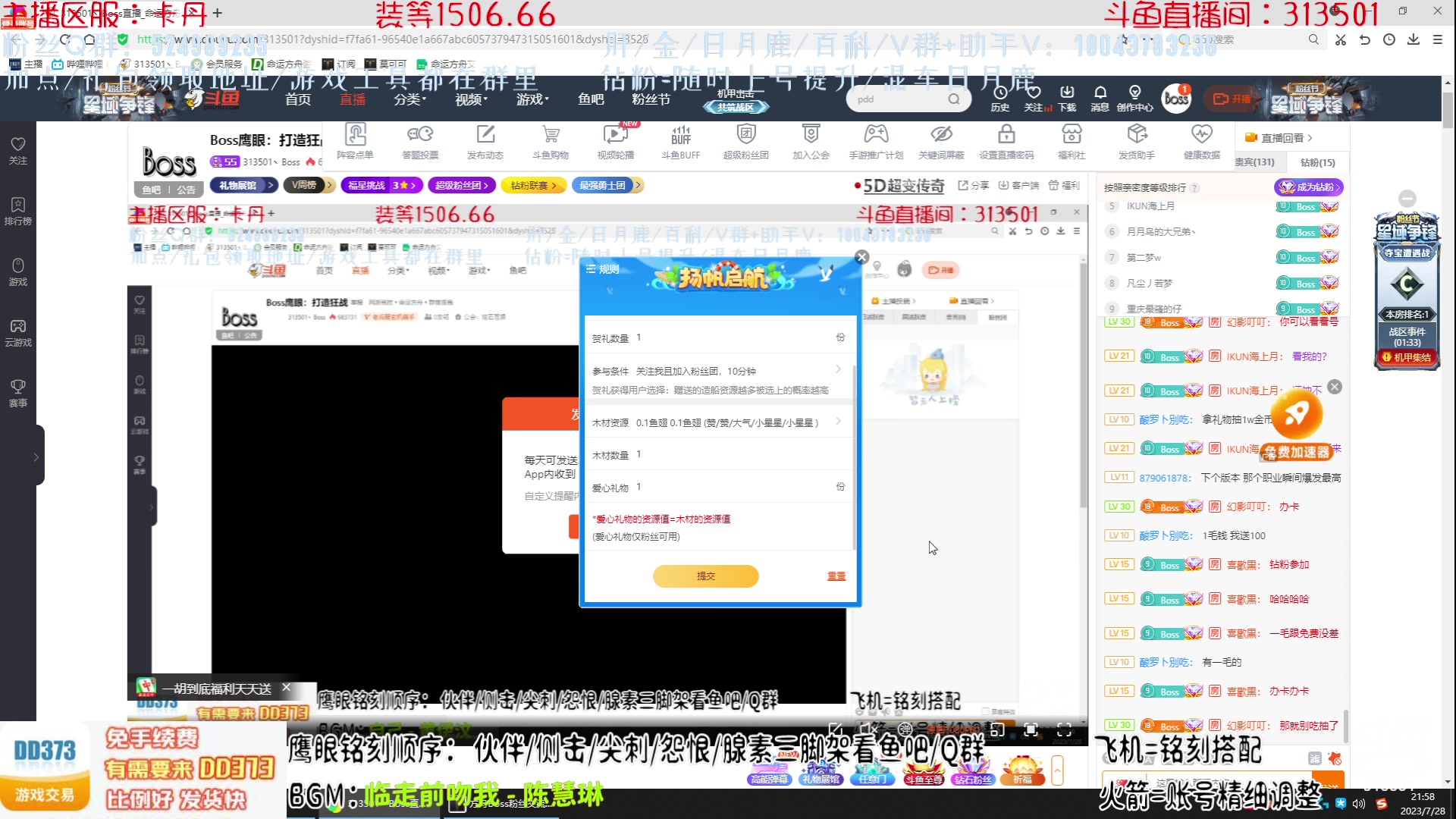Expand 视频 dropdown in nav bar
1456x819 pixels.
472,99
